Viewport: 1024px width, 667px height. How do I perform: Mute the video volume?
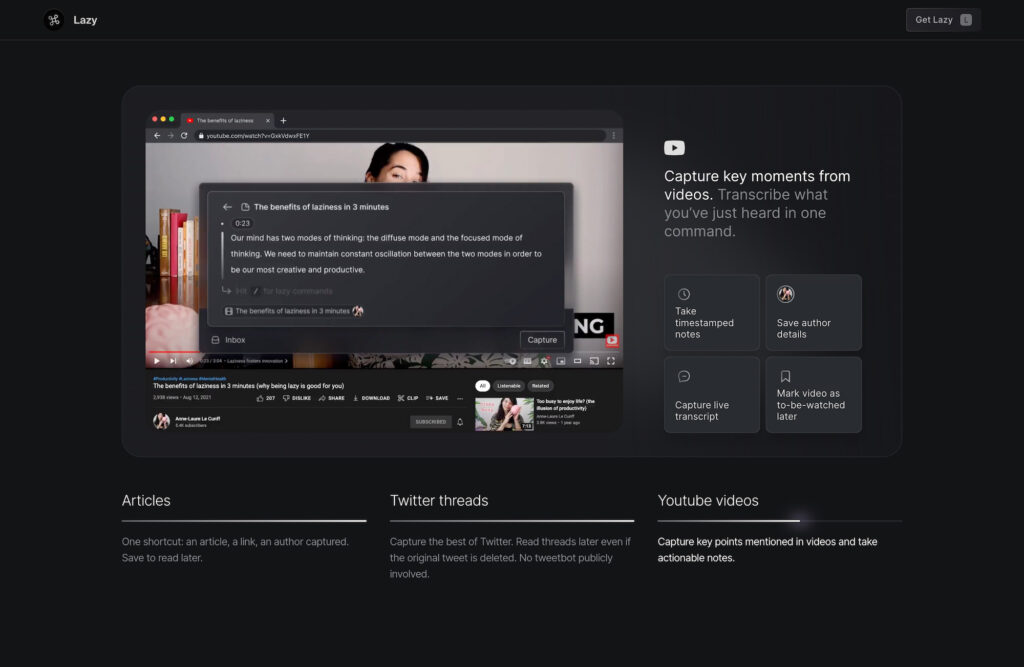coord(189,361)
